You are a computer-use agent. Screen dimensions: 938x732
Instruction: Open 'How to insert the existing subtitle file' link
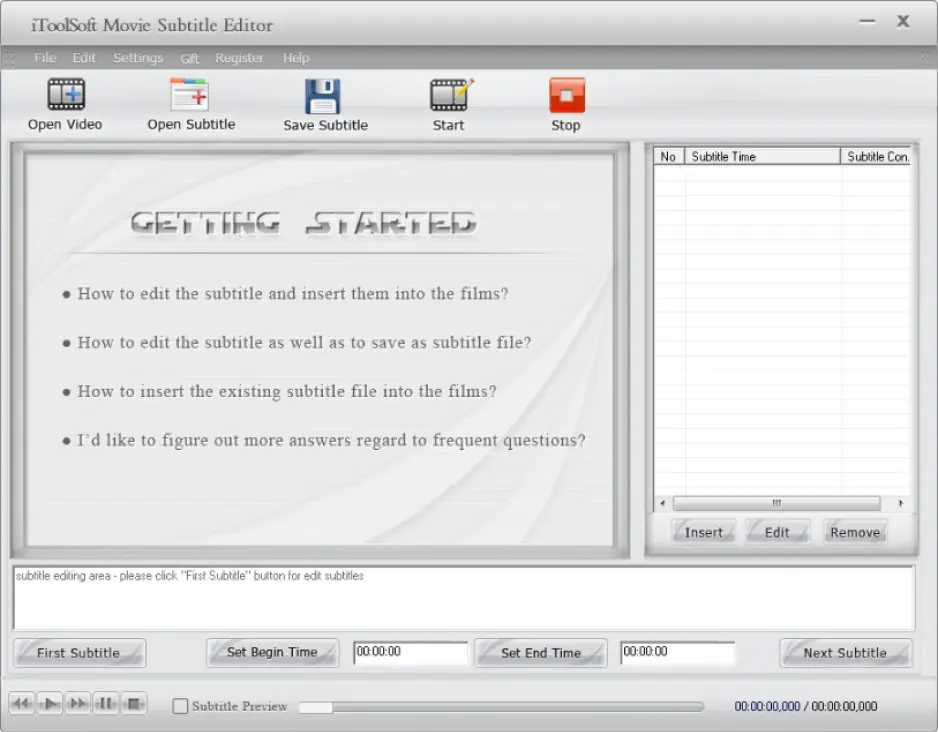point(287,391)
